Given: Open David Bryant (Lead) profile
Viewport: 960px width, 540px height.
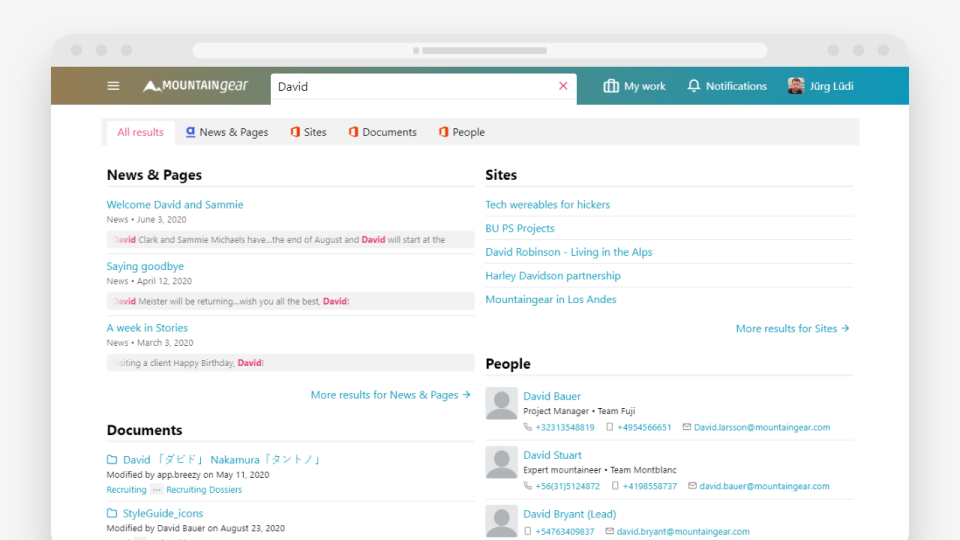Looking at the screenshot, I should 569,514.
